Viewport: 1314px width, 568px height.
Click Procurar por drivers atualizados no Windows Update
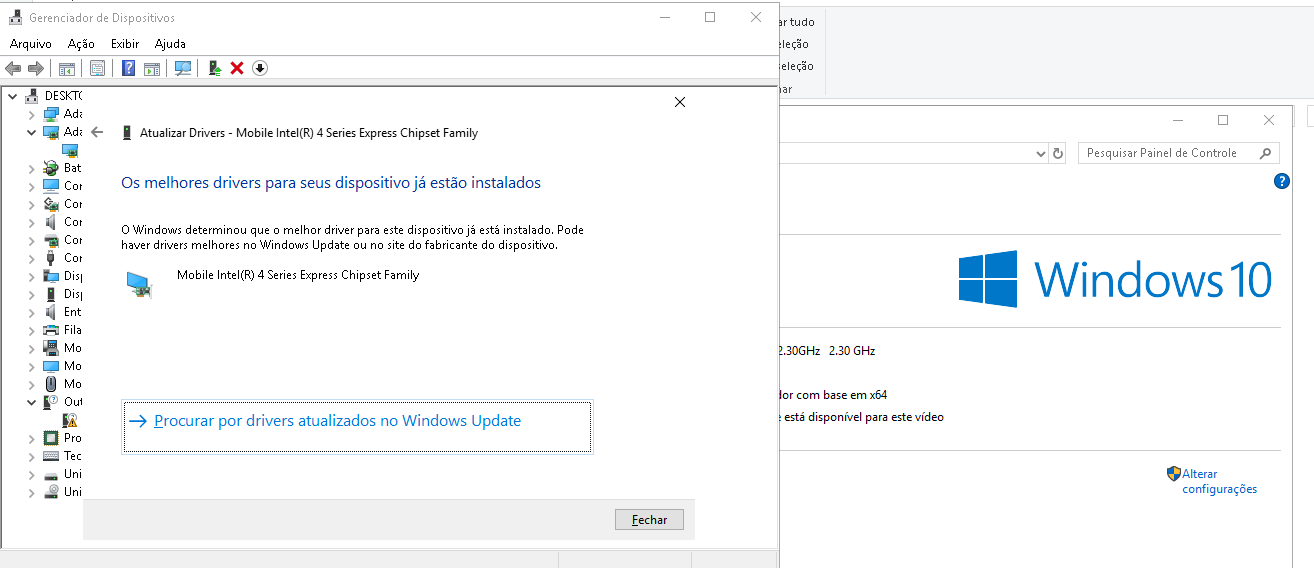pyautogui.click(x=337, y=421)
